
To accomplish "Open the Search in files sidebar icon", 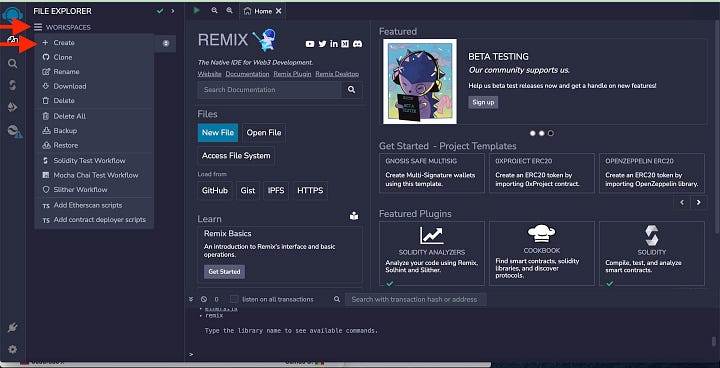I will point(12,63).
